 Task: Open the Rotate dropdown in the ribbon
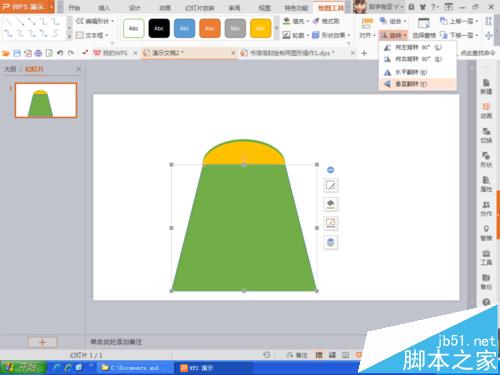click(x=393, y=35)
